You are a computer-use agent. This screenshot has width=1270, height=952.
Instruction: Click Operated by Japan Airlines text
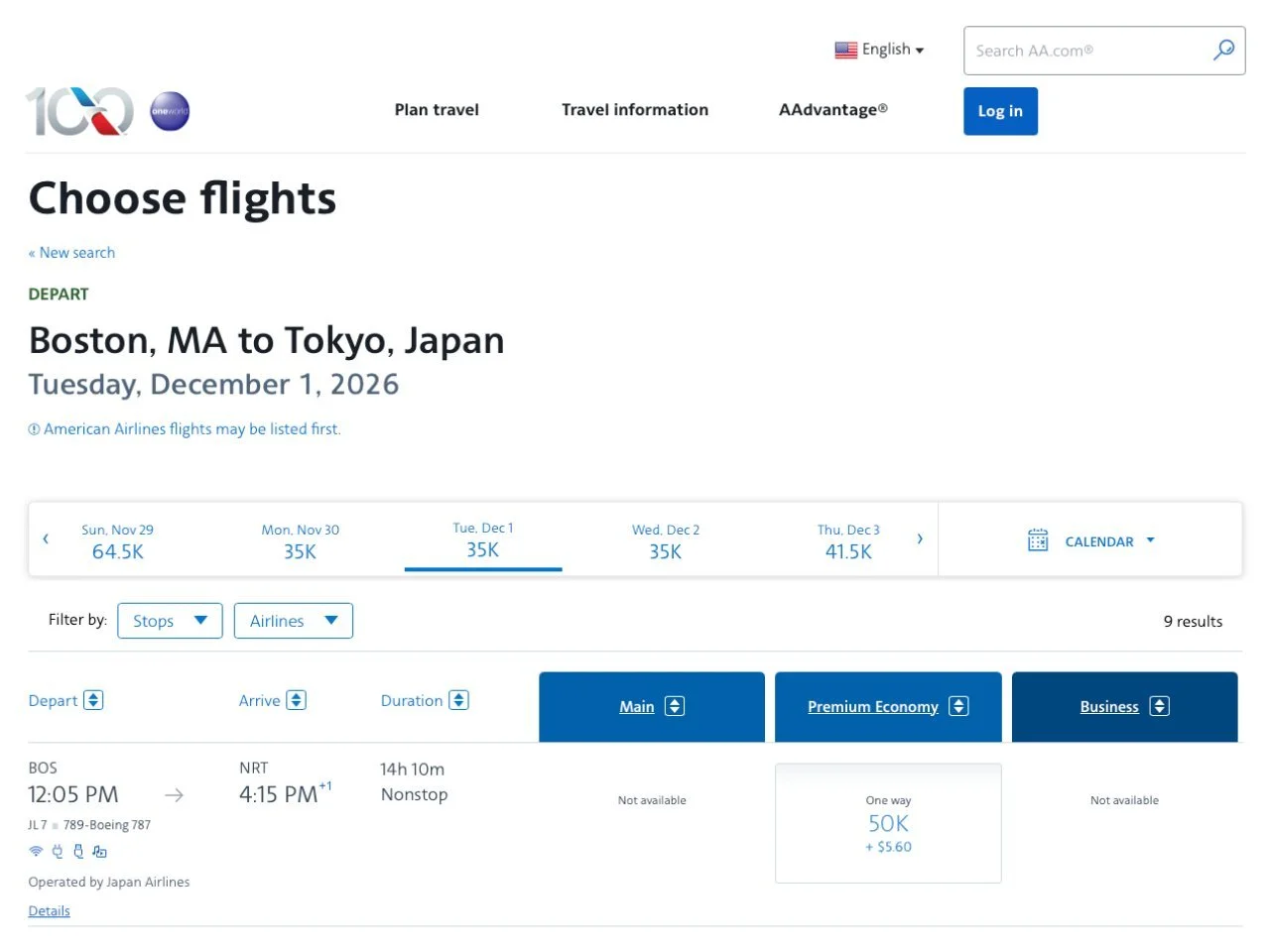(x=109, y=882)
